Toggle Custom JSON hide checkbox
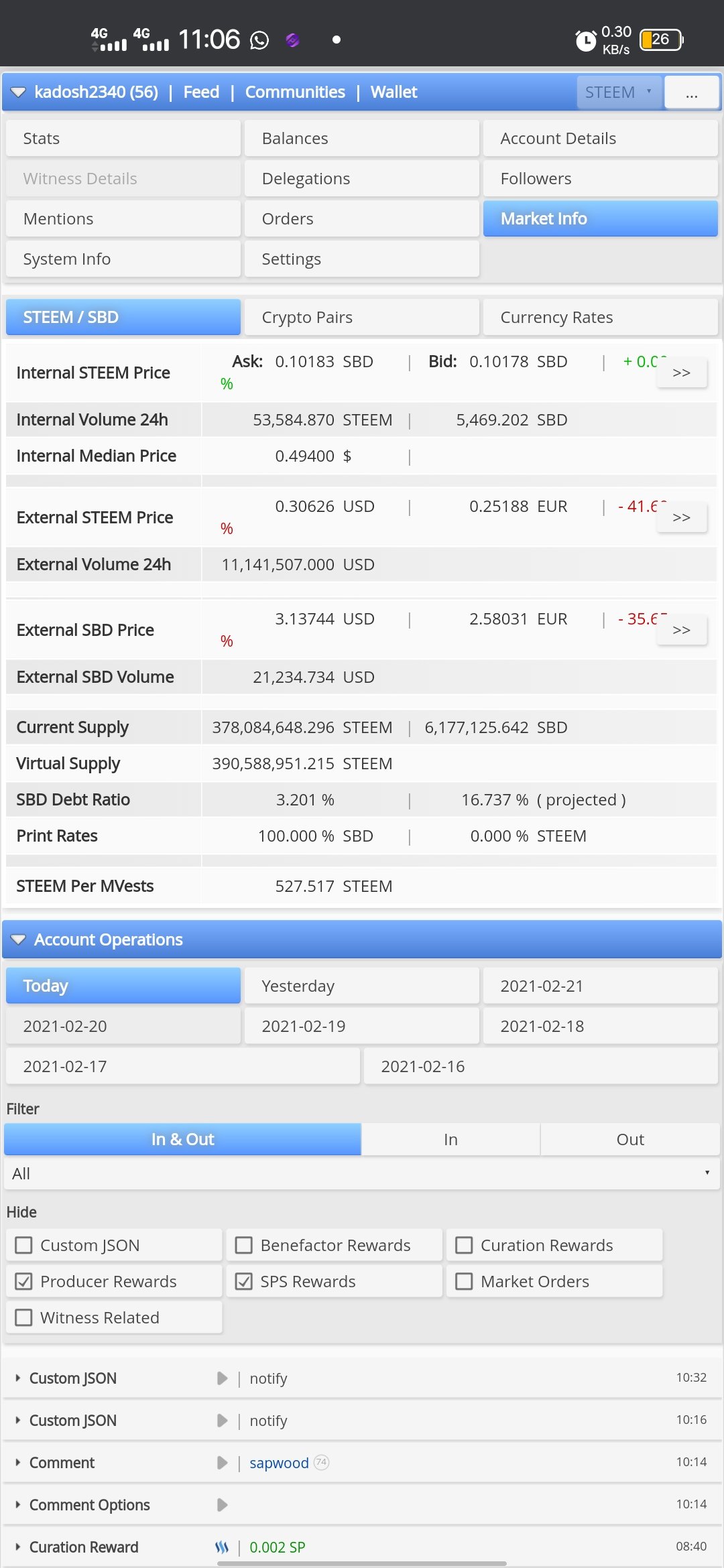The height and width of the screenshot is (1568, 724). point(23,1245)
